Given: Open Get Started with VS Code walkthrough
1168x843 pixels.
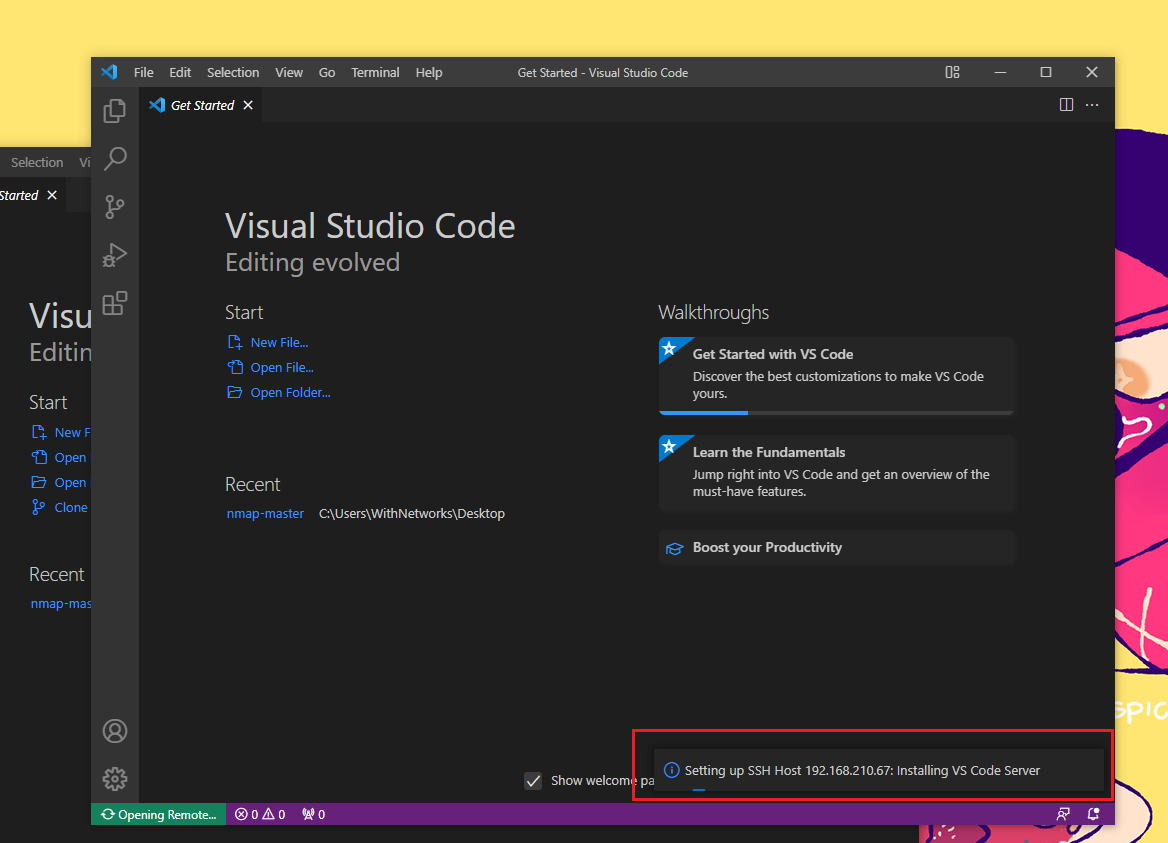Looking at the screenshot, I should click(x=837, y=375).
